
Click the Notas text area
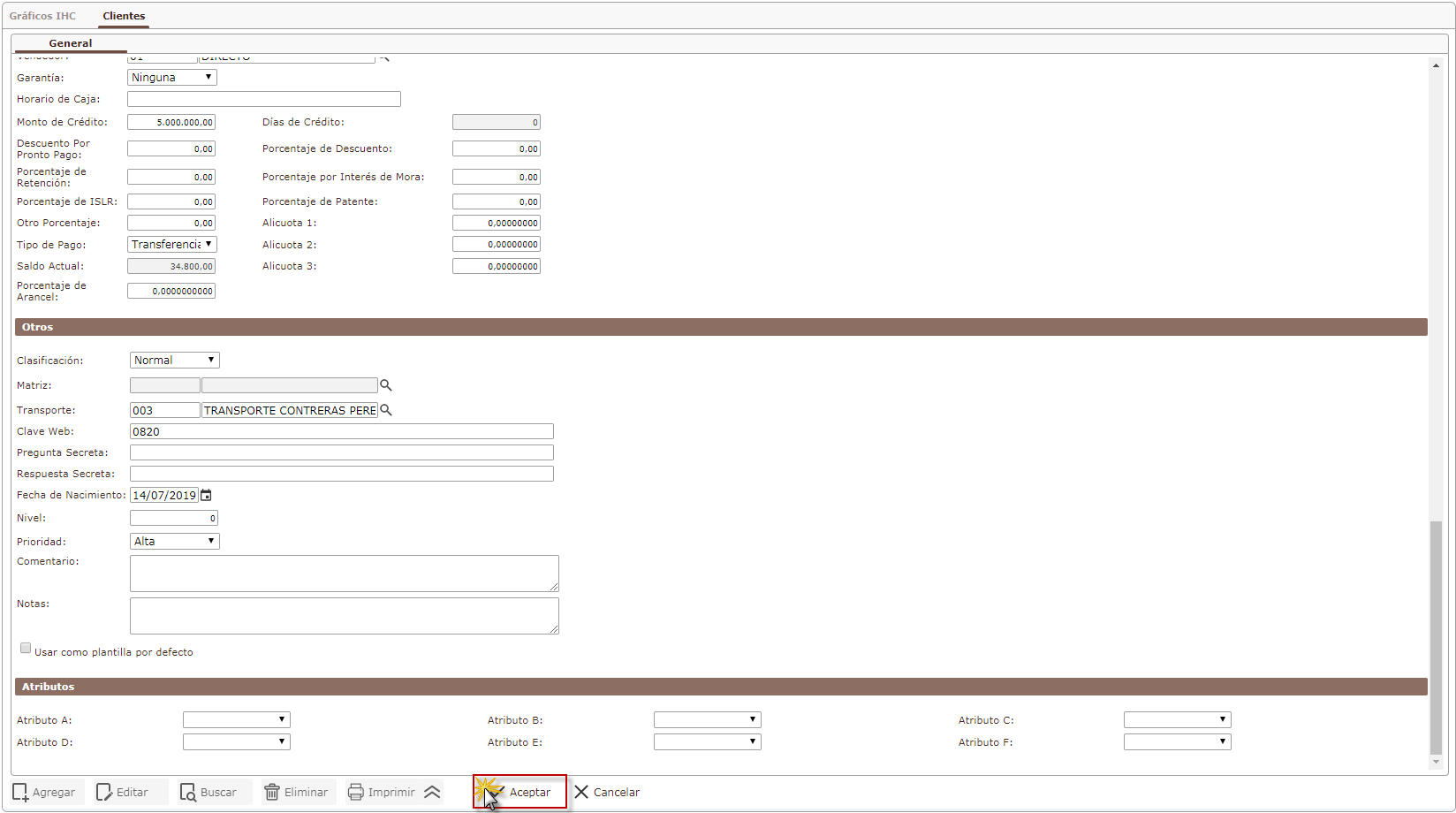(345, 616)
